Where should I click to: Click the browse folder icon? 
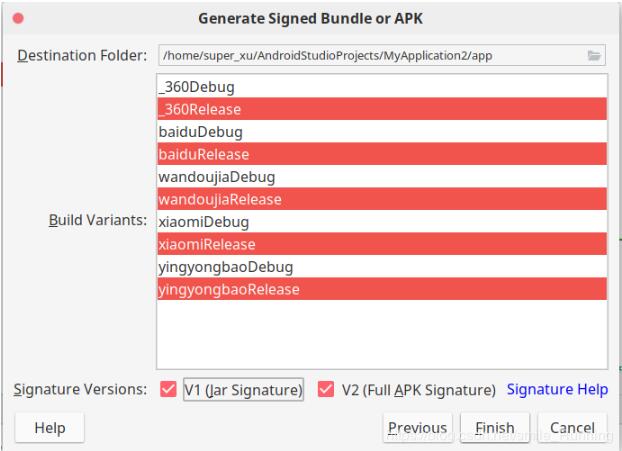(x=595, y=55)
